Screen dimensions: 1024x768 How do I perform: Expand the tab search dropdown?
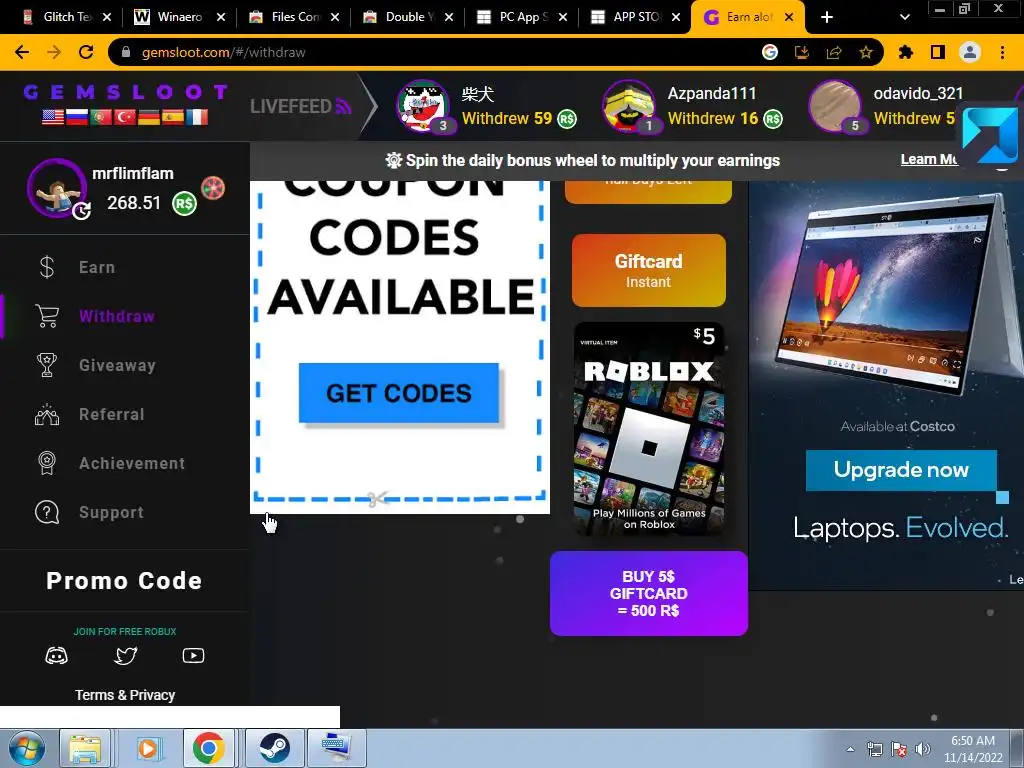[x=904, y=17]
